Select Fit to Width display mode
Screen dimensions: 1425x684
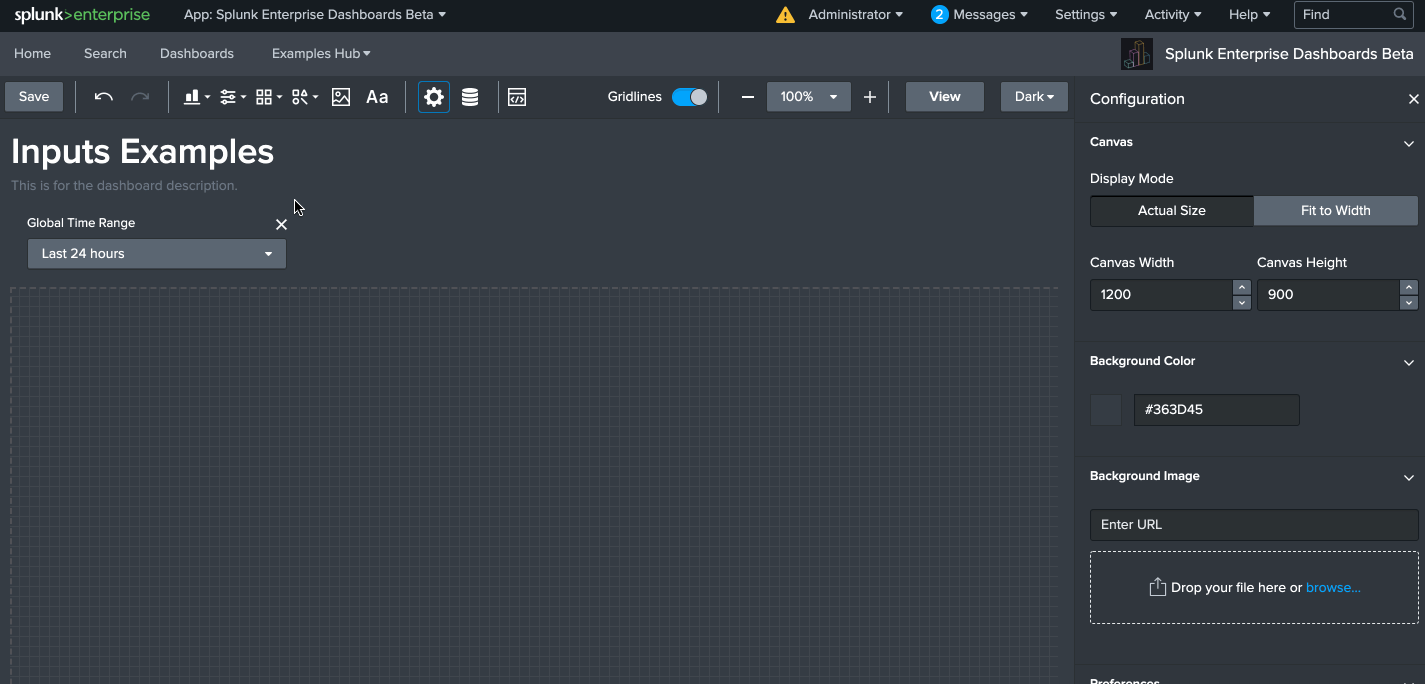coord(1335,211)
